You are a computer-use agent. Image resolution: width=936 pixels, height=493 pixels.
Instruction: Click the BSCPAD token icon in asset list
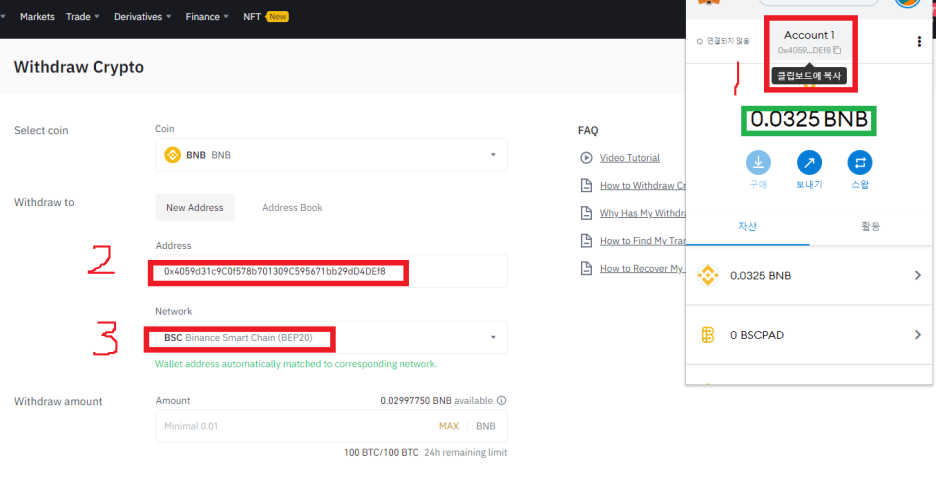708,335
